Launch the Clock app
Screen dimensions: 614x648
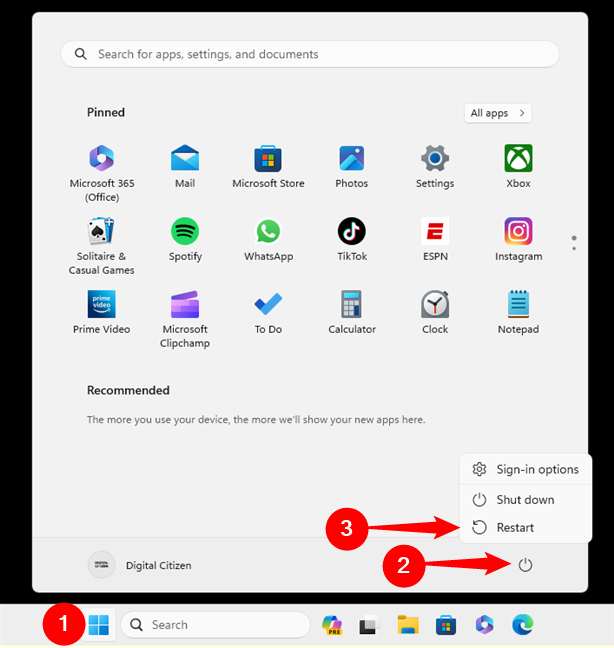[x=435, y=312]
